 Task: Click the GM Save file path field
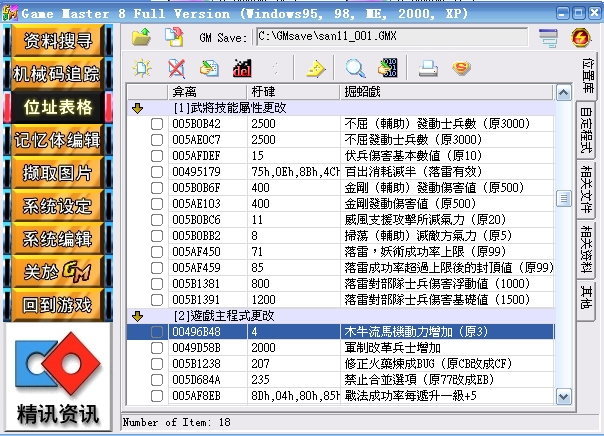(390, 37)
